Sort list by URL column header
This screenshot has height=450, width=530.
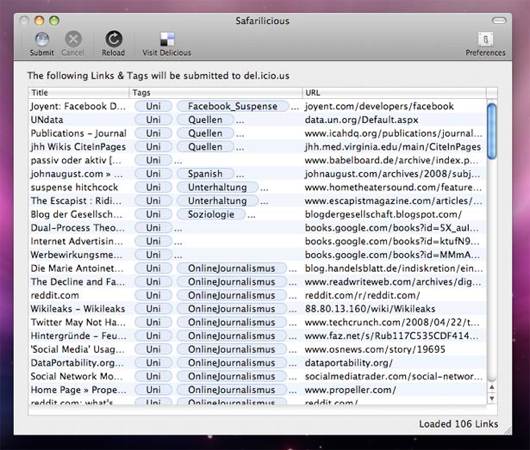tap(394, 93)
